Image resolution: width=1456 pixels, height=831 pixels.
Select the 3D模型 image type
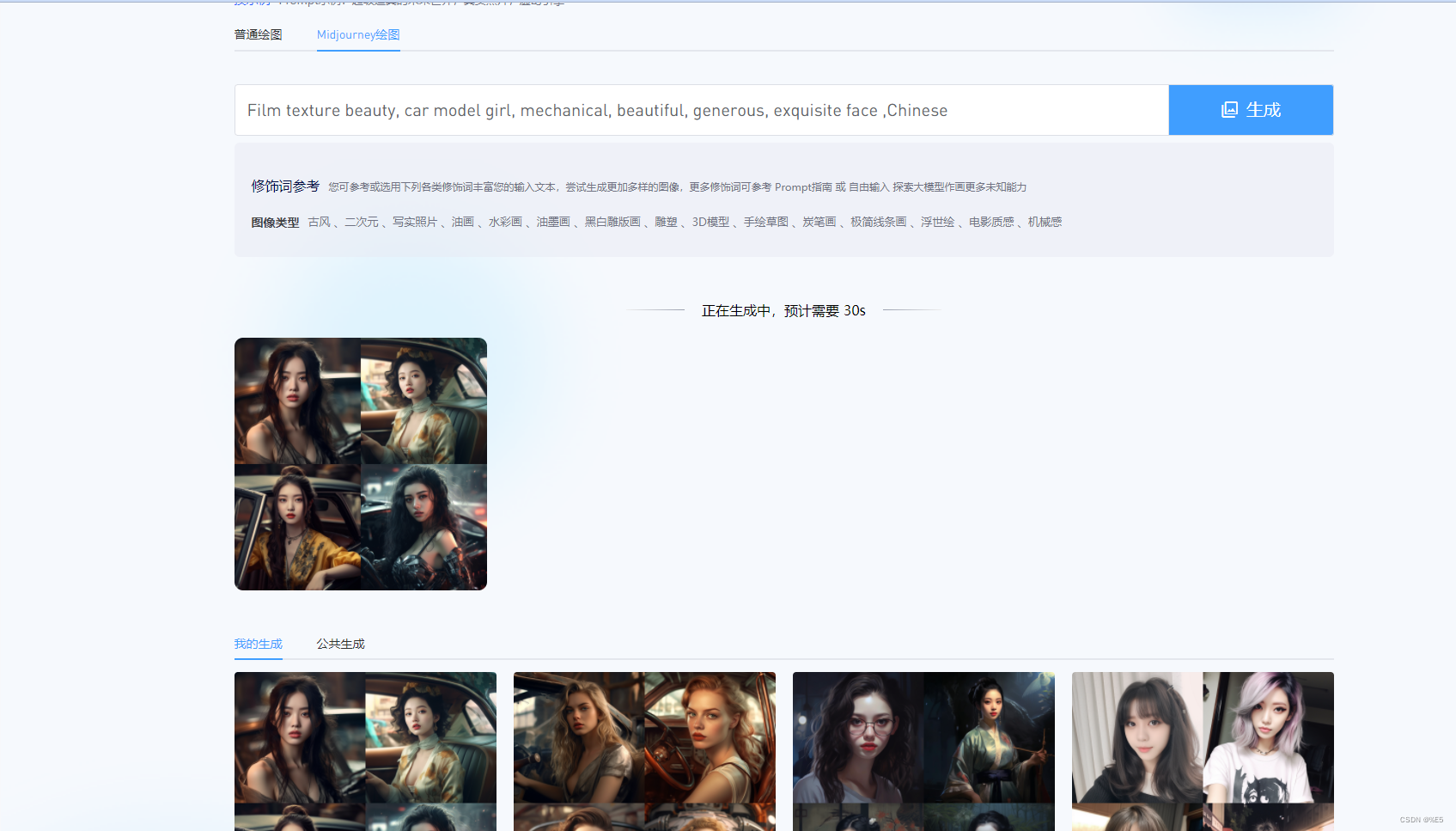point(710,222)
